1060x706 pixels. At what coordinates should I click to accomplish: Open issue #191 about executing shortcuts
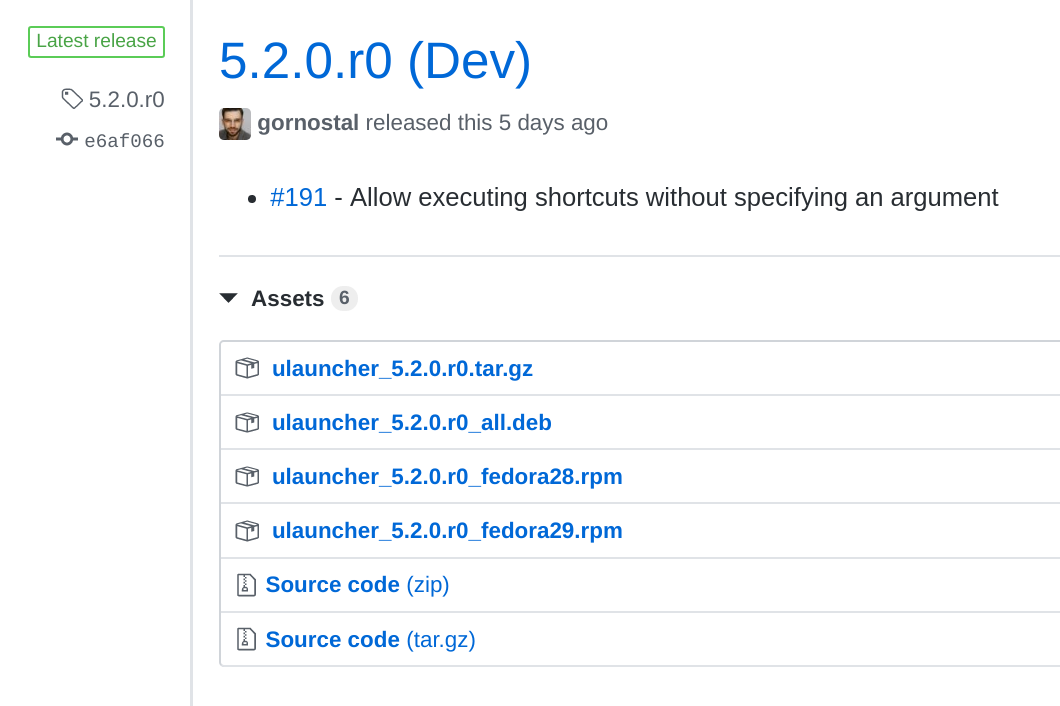(298, 197)
